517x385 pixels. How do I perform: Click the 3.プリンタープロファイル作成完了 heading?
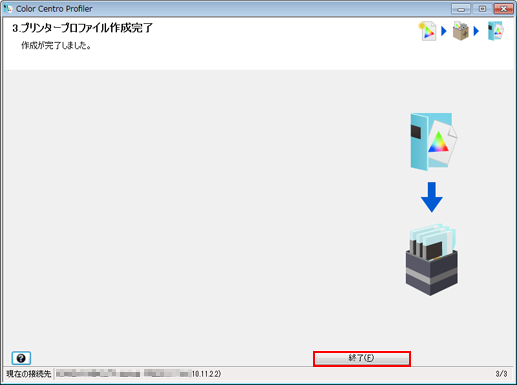click(83, 28)
